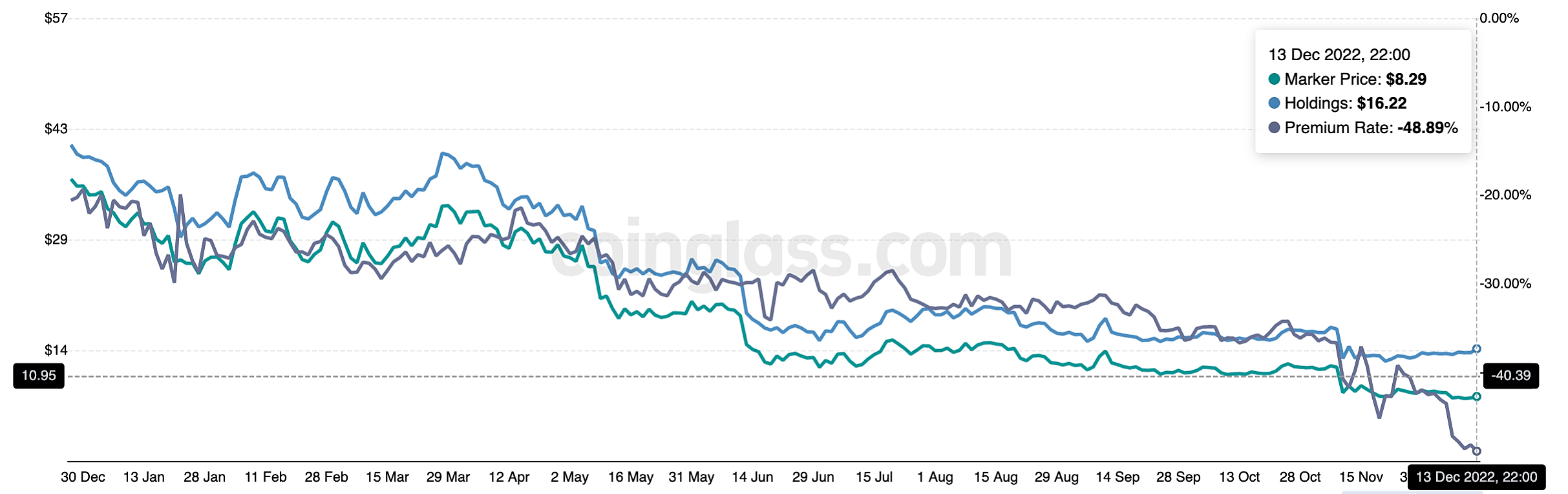
Task: Select the 30 Dec label on the time axis
Action: coord(83,477)
